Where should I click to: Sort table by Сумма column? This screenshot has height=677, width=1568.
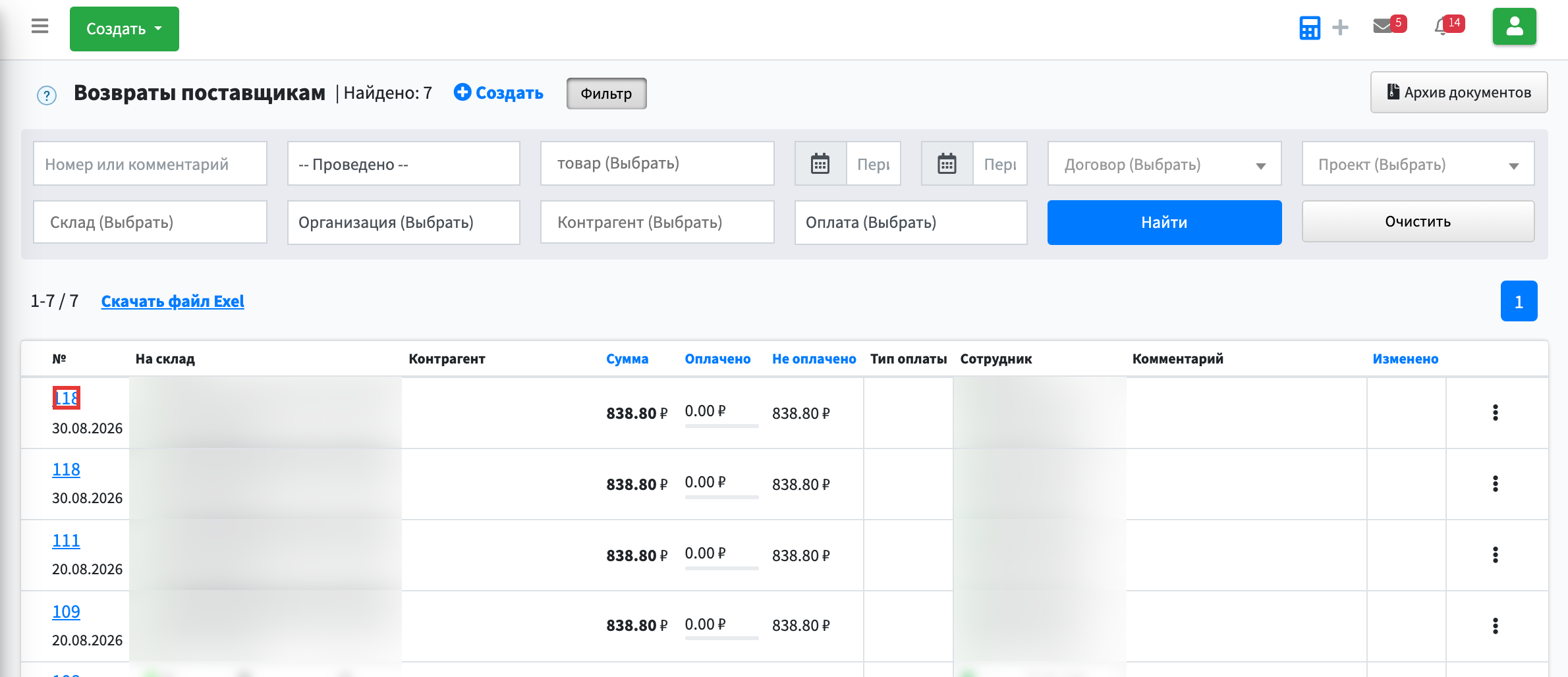(x=627, y=359)
